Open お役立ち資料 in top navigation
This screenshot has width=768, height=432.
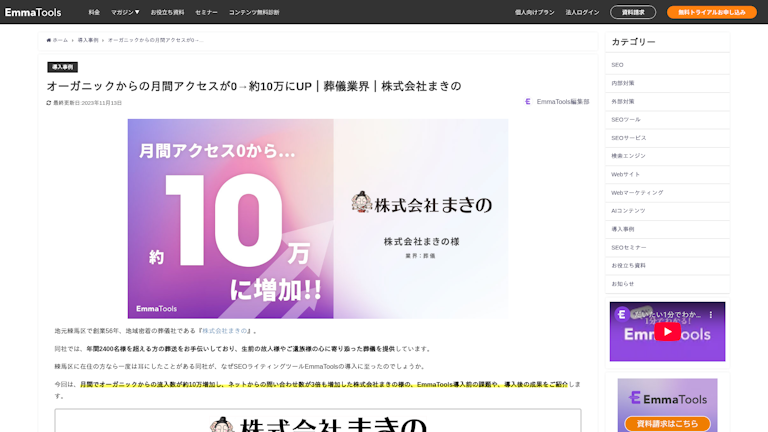tap(168, 12)
